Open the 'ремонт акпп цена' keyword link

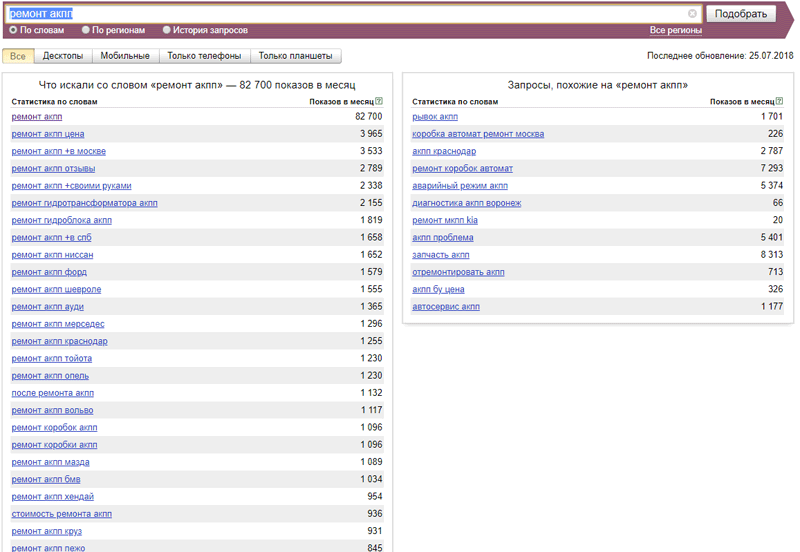point(48,134)
